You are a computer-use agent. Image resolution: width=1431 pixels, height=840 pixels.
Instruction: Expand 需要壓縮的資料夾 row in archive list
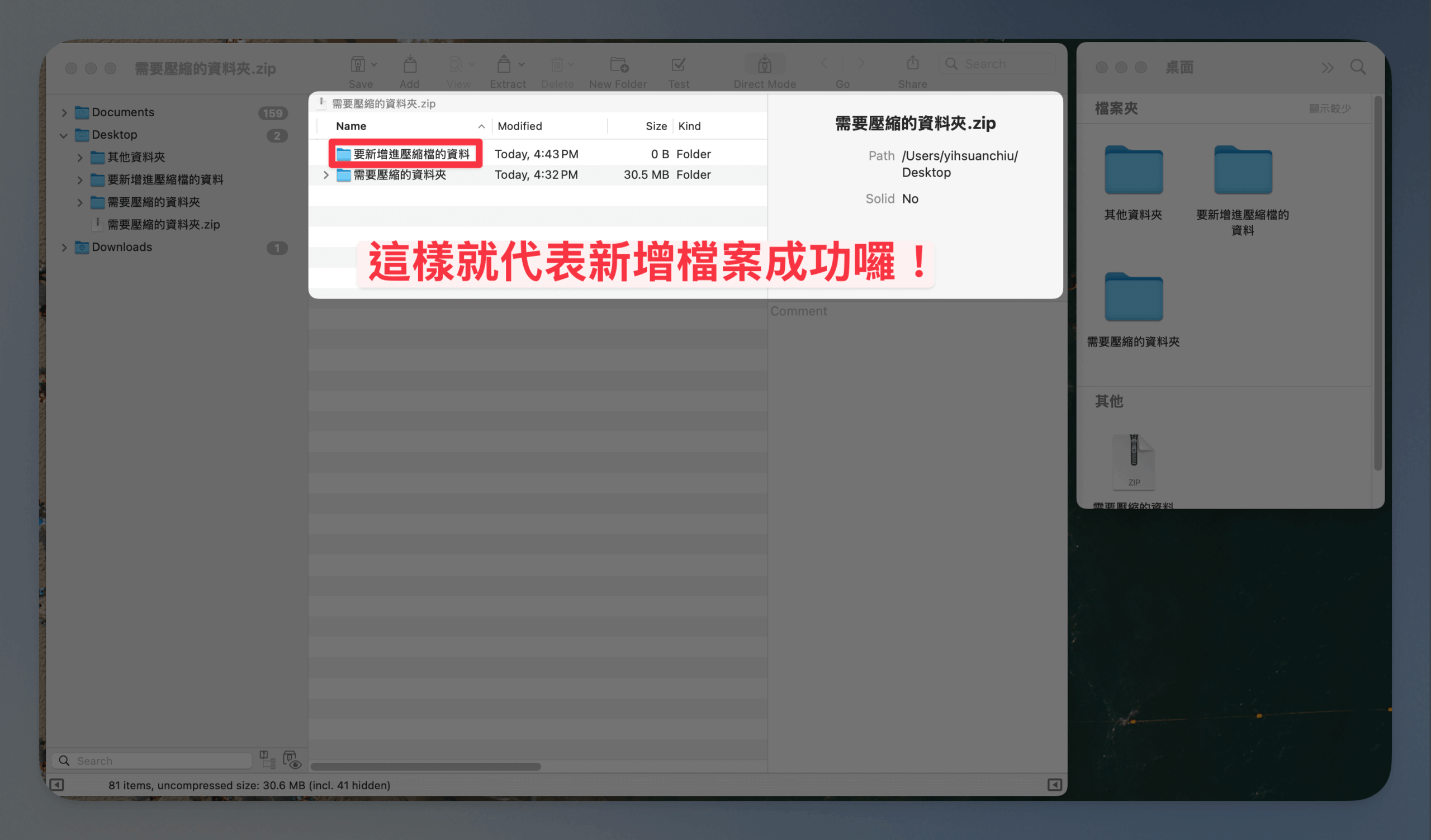[x=326, y=175]
